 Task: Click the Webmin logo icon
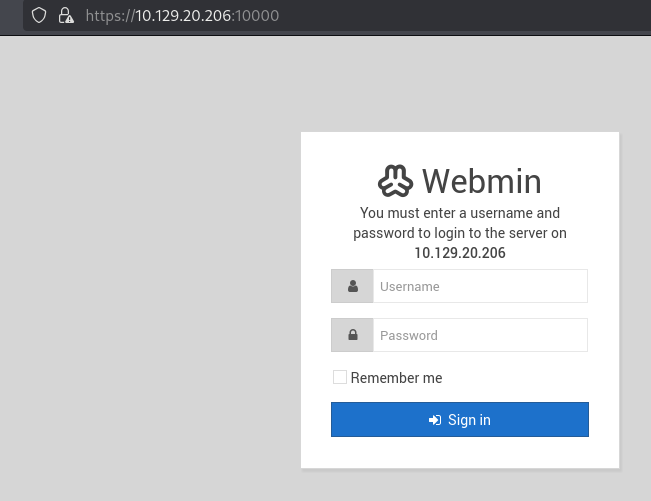point(395,181)
